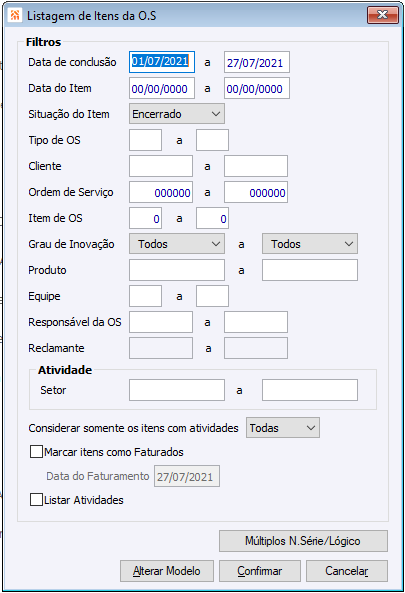
Task: Click the second Tipo de OS field
Action: 212,140
